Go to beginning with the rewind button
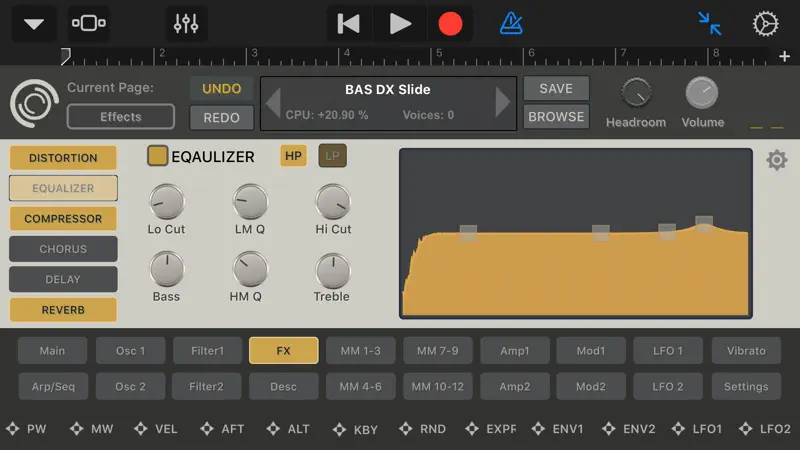The width and height of the screenshot is (800, 450). click(349, 23)
